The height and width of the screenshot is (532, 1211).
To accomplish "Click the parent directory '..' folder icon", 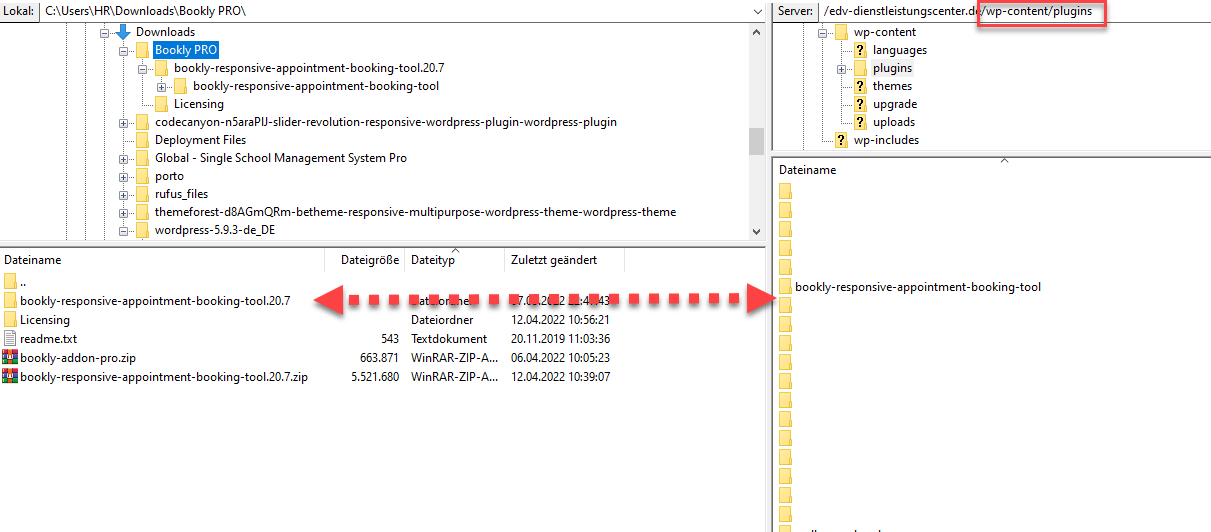I will point(10,282).
